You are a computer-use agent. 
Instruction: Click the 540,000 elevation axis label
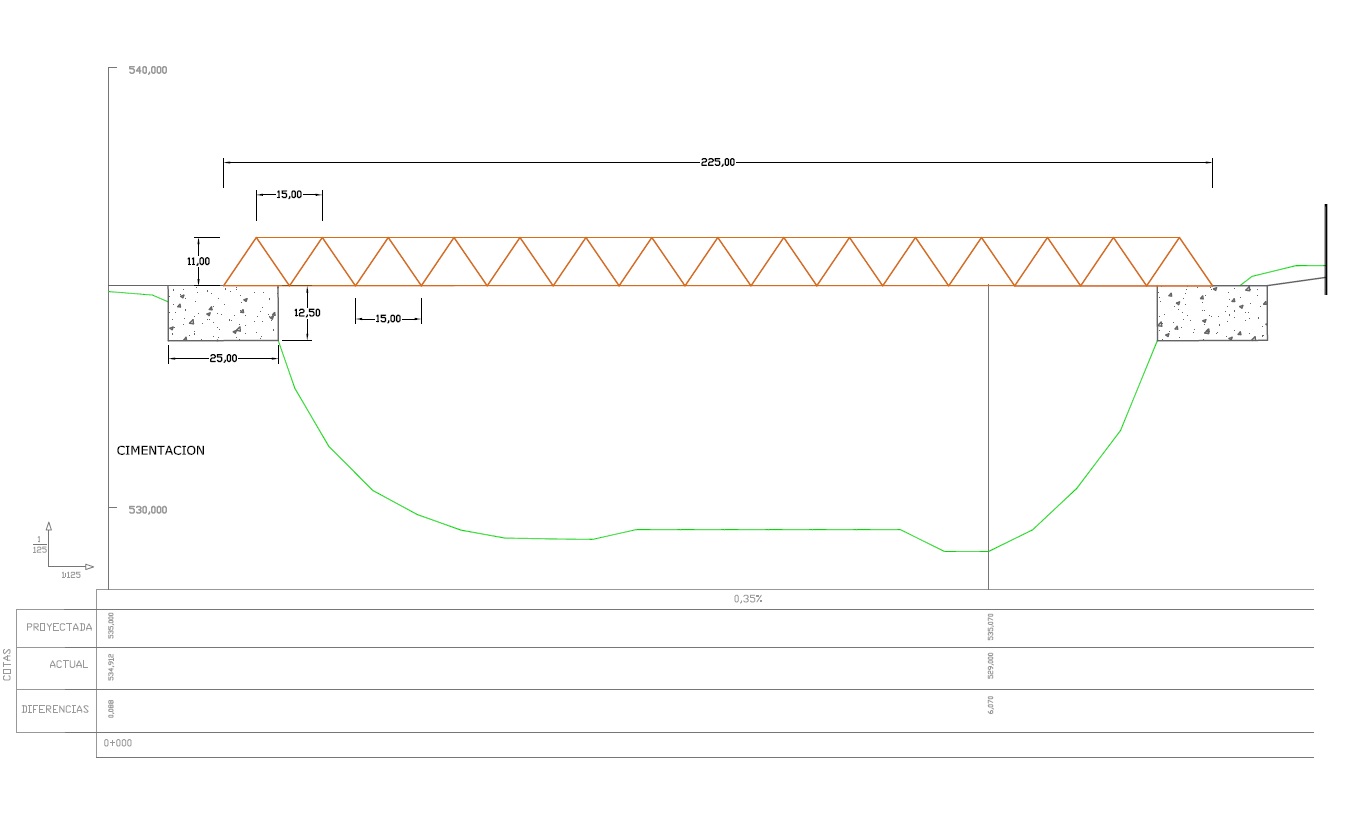tap(148, 70)
